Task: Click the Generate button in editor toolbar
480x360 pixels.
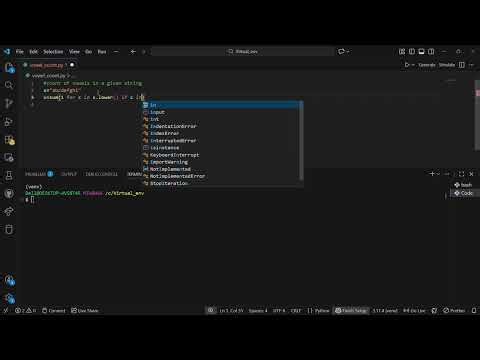Action: [427, 65]
